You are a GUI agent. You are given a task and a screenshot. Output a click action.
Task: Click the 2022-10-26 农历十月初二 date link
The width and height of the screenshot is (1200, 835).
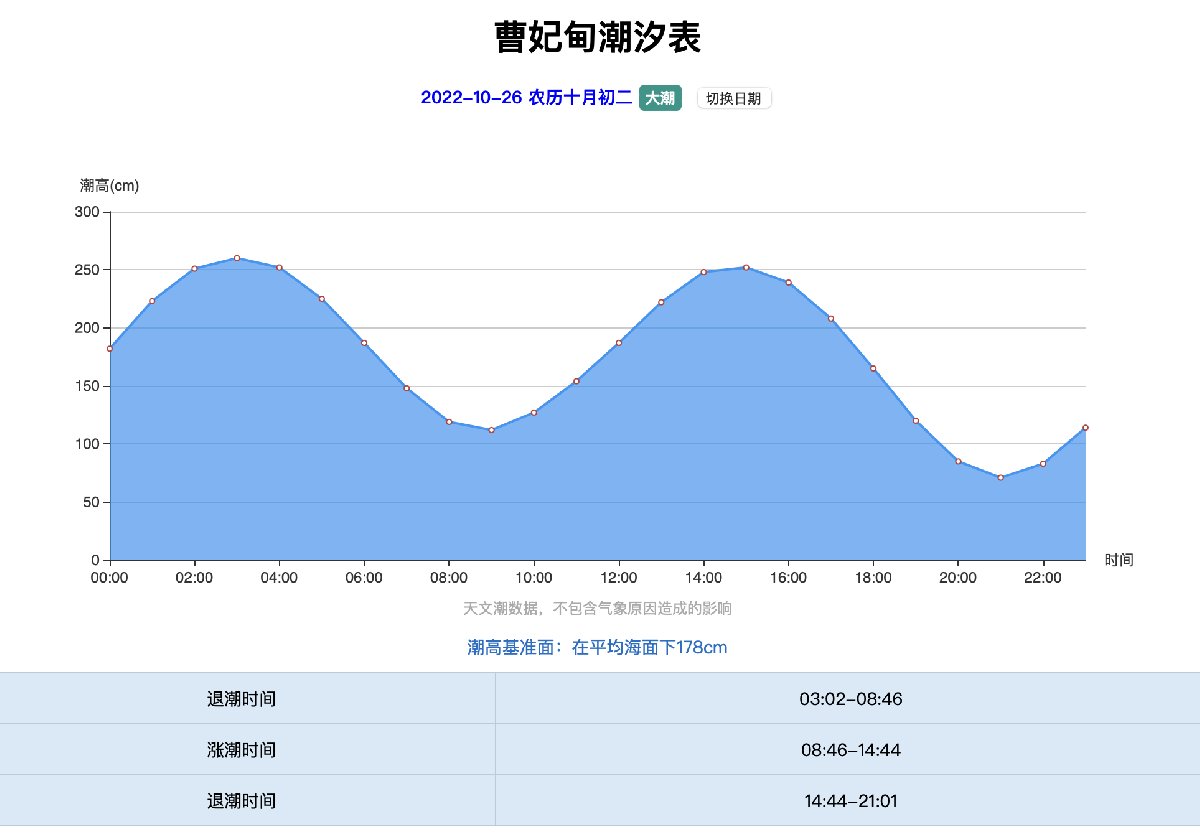pyautogui.click(x=526, y=98)
